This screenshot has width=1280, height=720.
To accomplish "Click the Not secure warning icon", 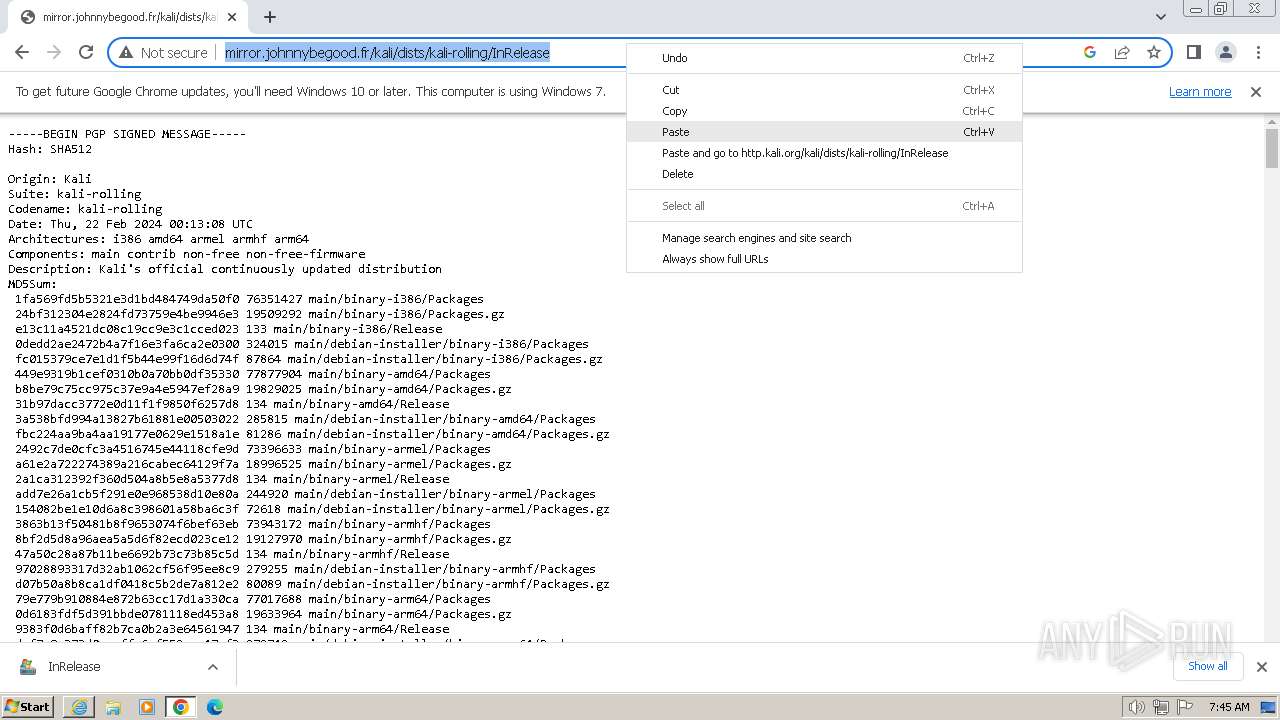I will click(126, 52).
